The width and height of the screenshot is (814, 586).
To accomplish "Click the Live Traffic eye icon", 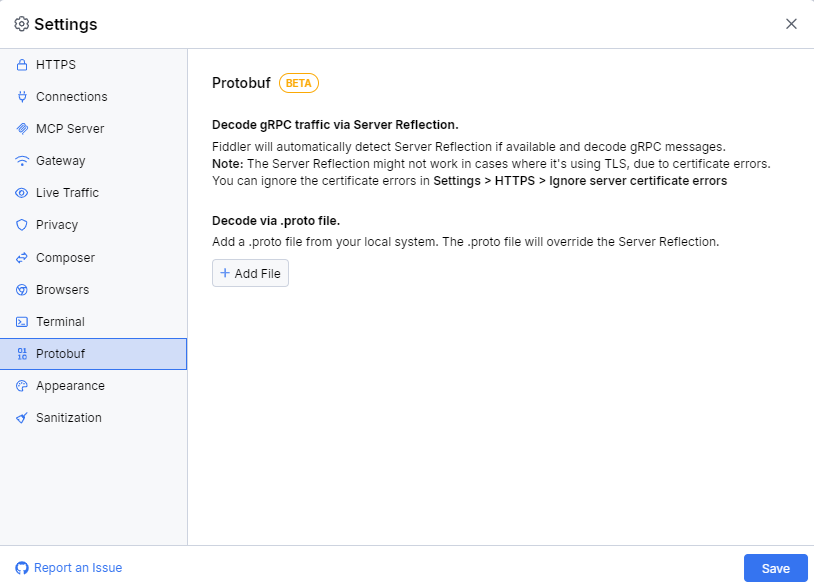I will tap(22, 192).
